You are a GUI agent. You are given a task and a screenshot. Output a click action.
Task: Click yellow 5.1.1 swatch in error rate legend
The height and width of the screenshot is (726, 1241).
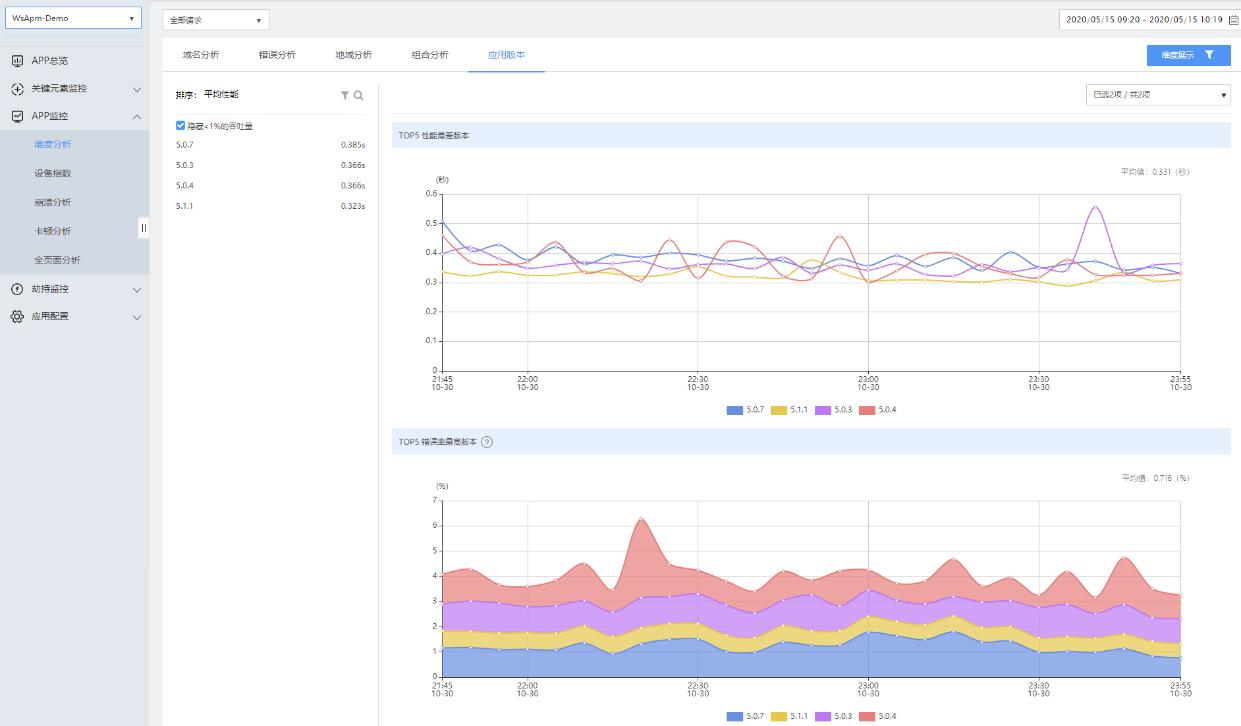pyautogui.click(x=779, y=716)
